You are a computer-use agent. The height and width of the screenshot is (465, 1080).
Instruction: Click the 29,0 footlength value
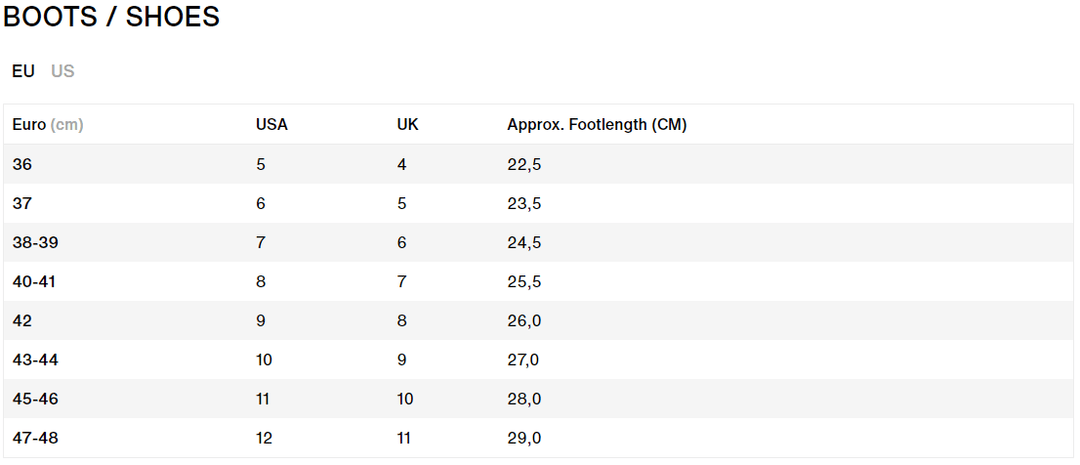coord(524,437)
